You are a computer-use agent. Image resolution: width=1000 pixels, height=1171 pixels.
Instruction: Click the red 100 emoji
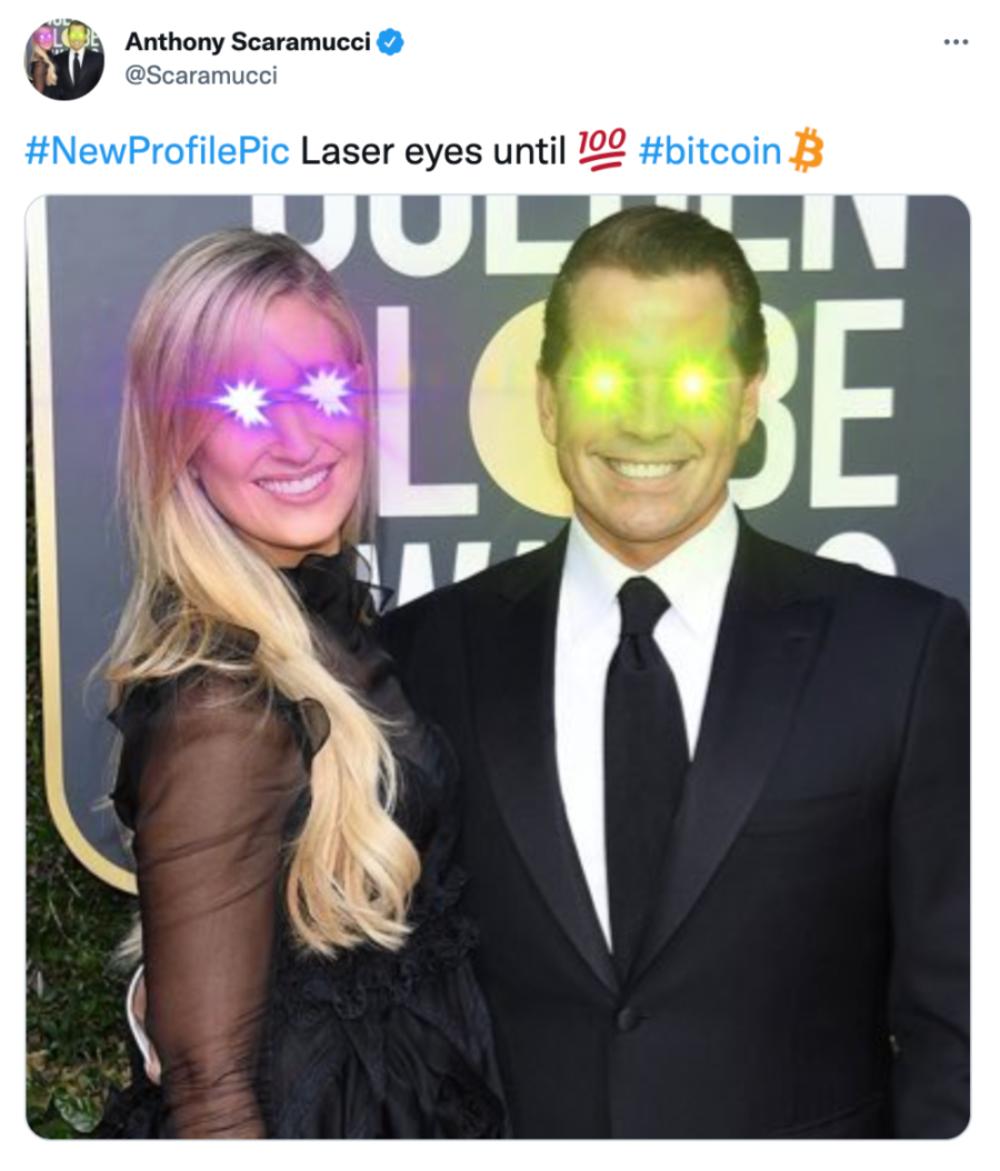(x=602, y=150)
